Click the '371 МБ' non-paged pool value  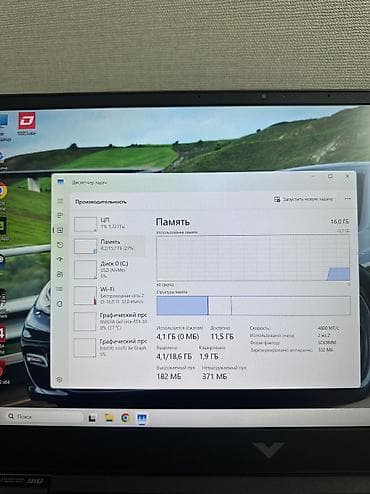[214, 376]
